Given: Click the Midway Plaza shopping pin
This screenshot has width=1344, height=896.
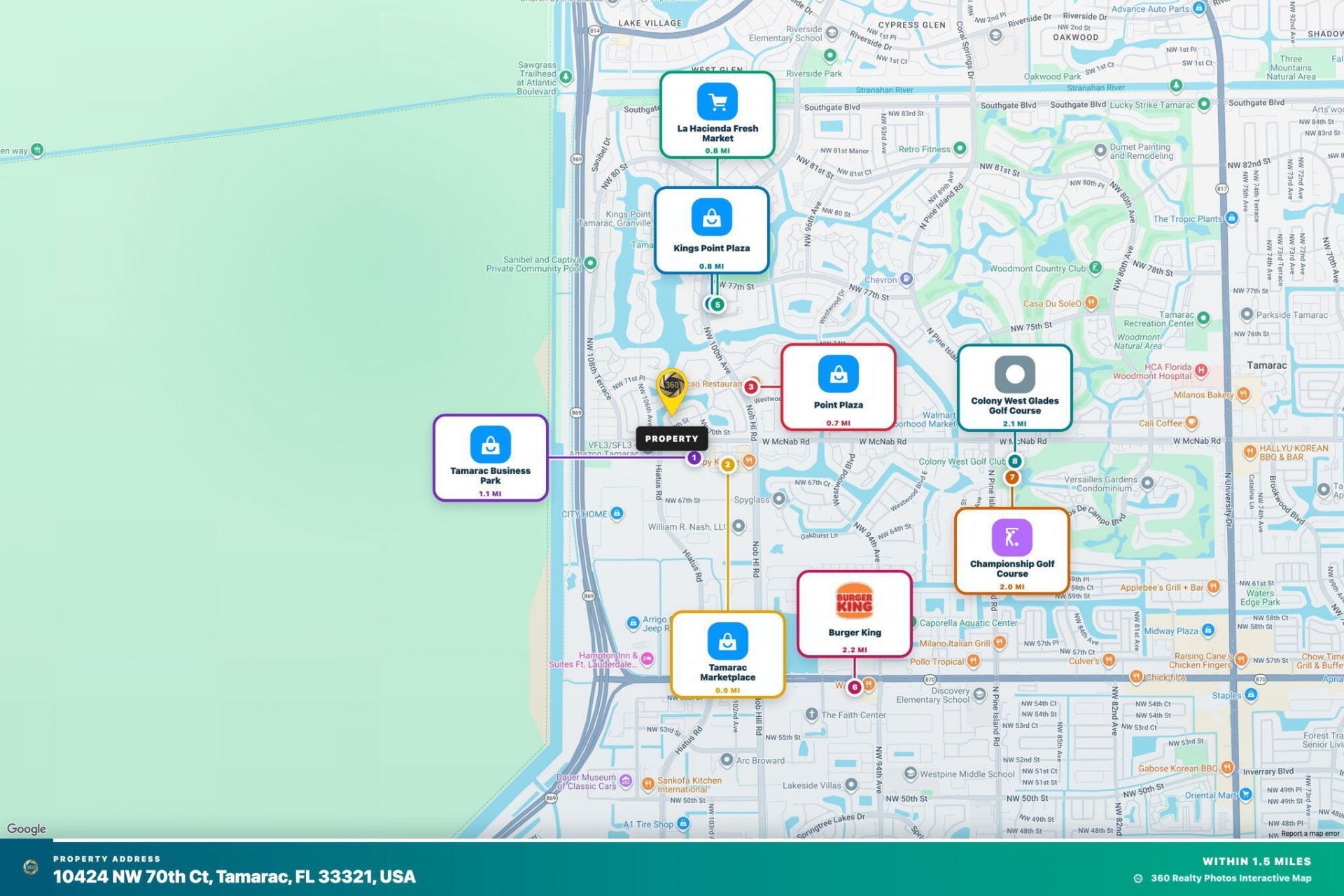Looking at the screenshot, I should point(1208,630).
